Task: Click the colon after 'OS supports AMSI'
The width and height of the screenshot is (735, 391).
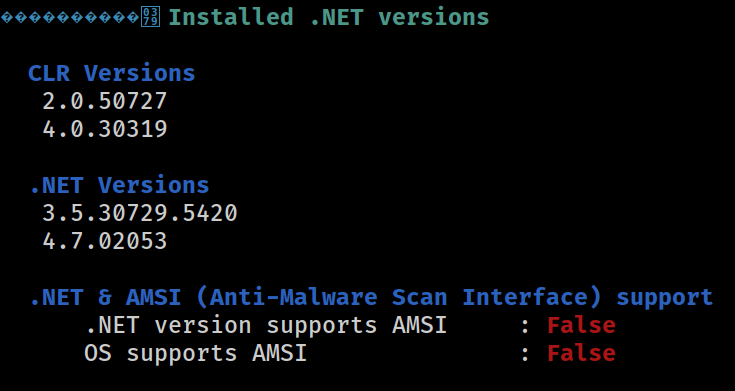Action: [x=525, y=355]
